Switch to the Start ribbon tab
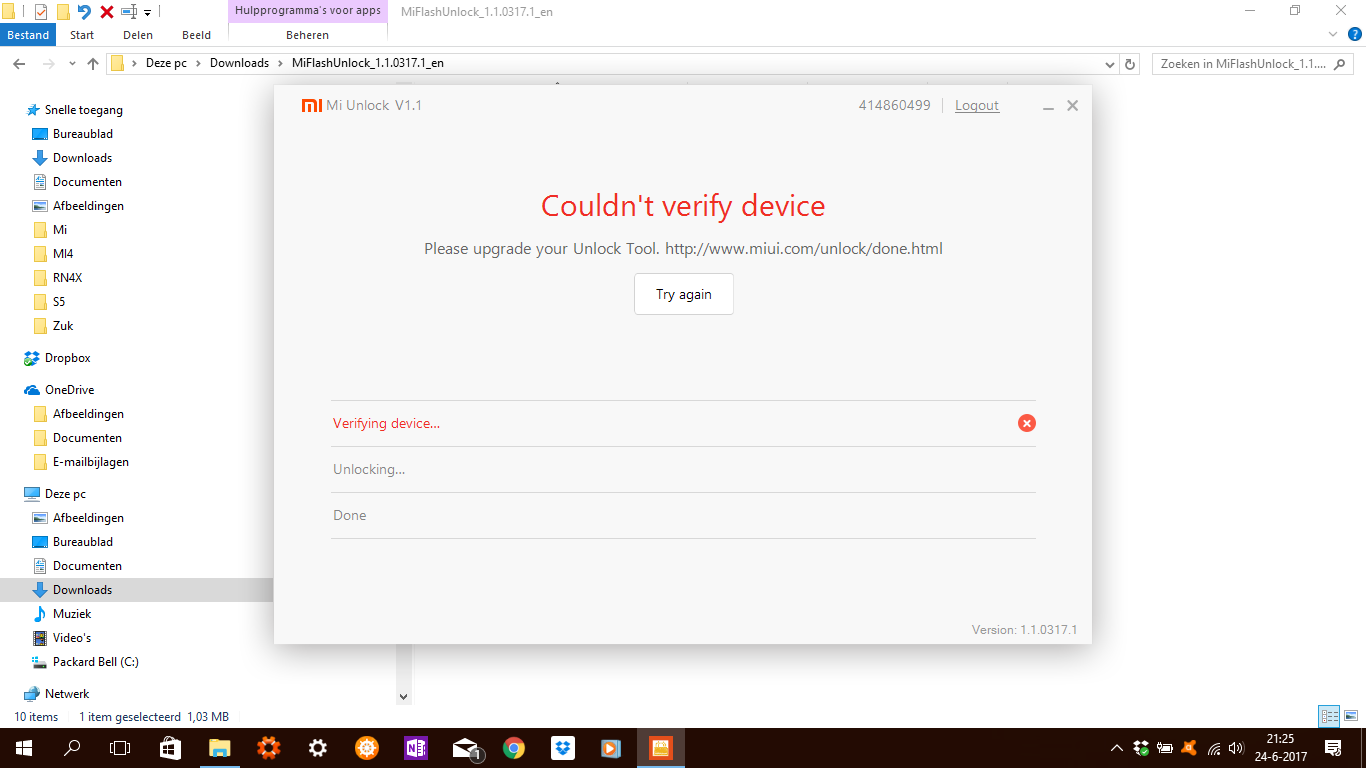 pyautogui.click(x=82, y=35)
